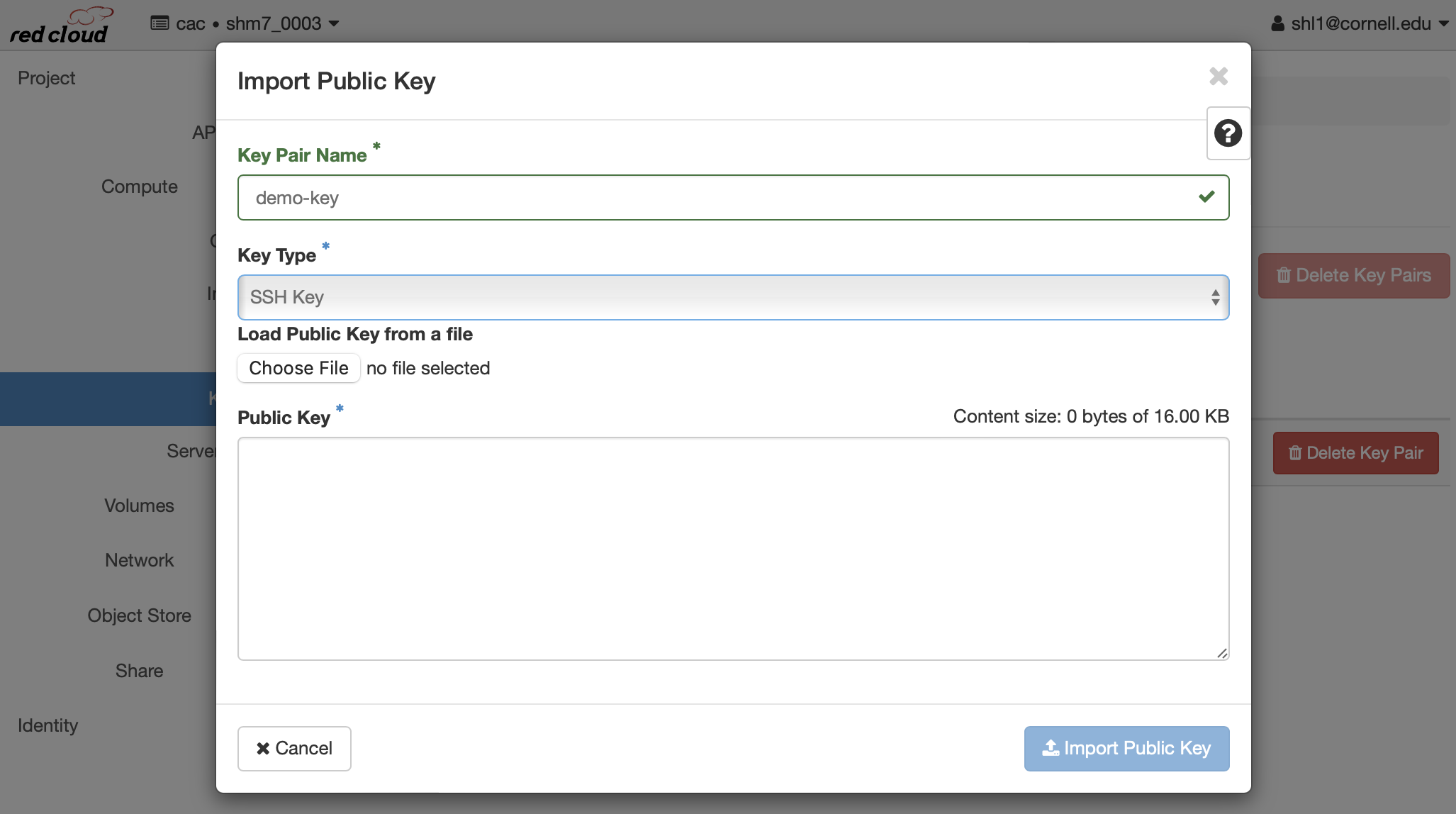
Task: Select the SSH Key option in dropdown
Action: click(732, 296)
